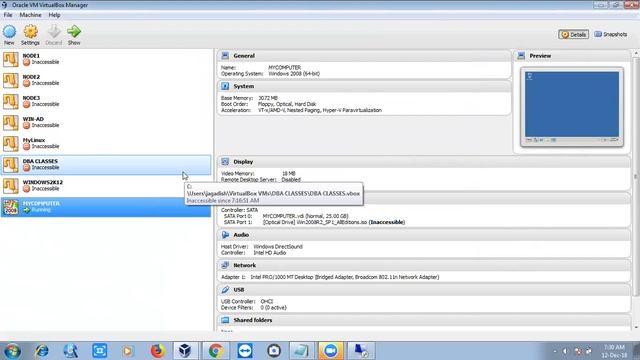Click the Discard toolbar icon

53,32
